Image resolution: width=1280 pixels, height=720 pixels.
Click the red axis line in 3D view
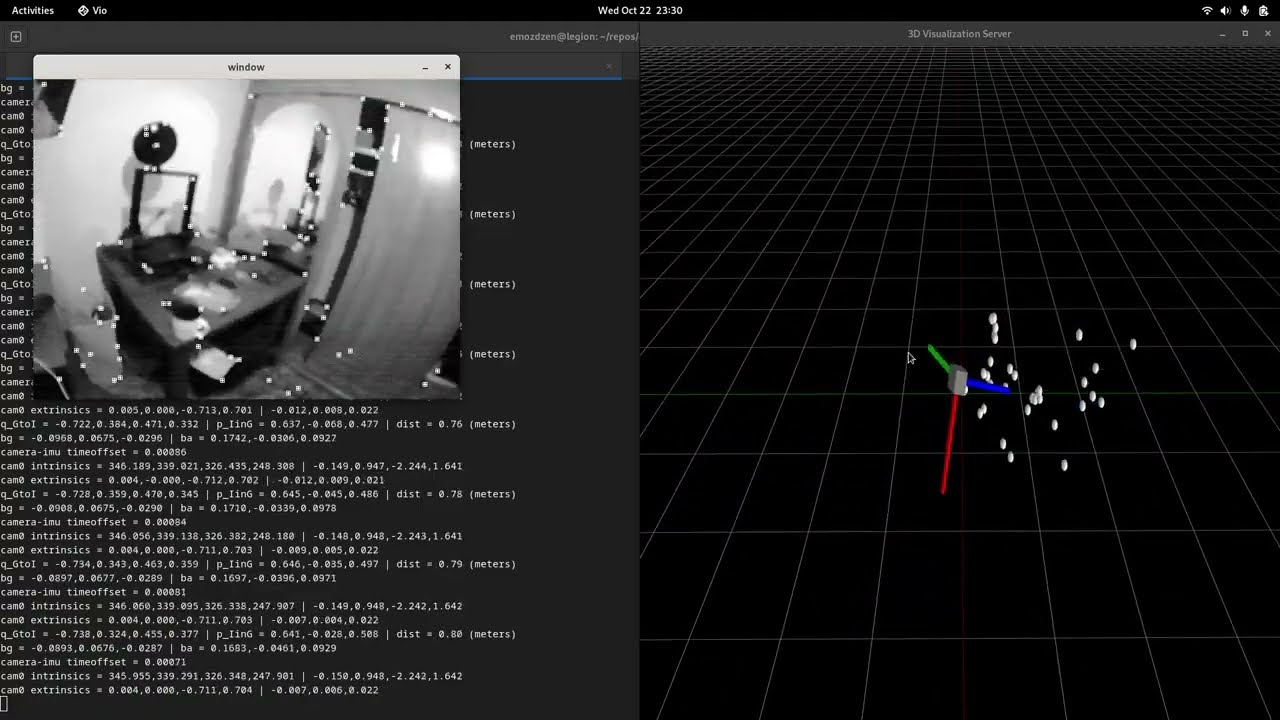(x=949, y=443)
